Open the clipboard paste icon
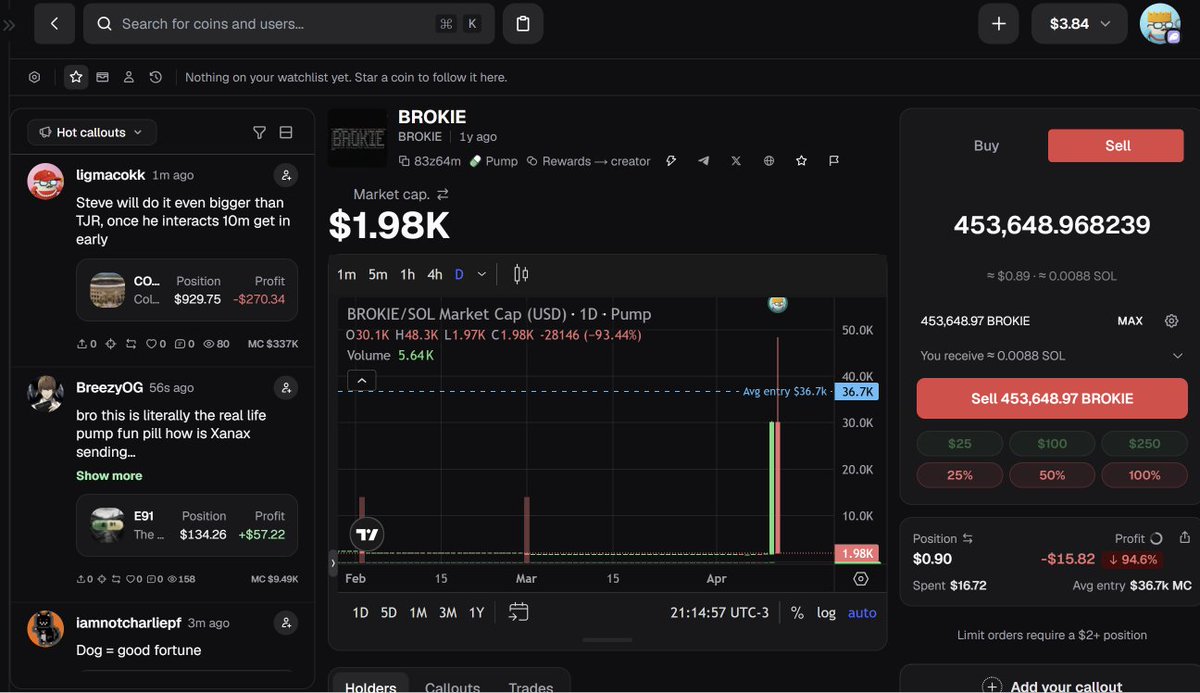Viewport: 1200px width, 693px height. tap(523, 24)
